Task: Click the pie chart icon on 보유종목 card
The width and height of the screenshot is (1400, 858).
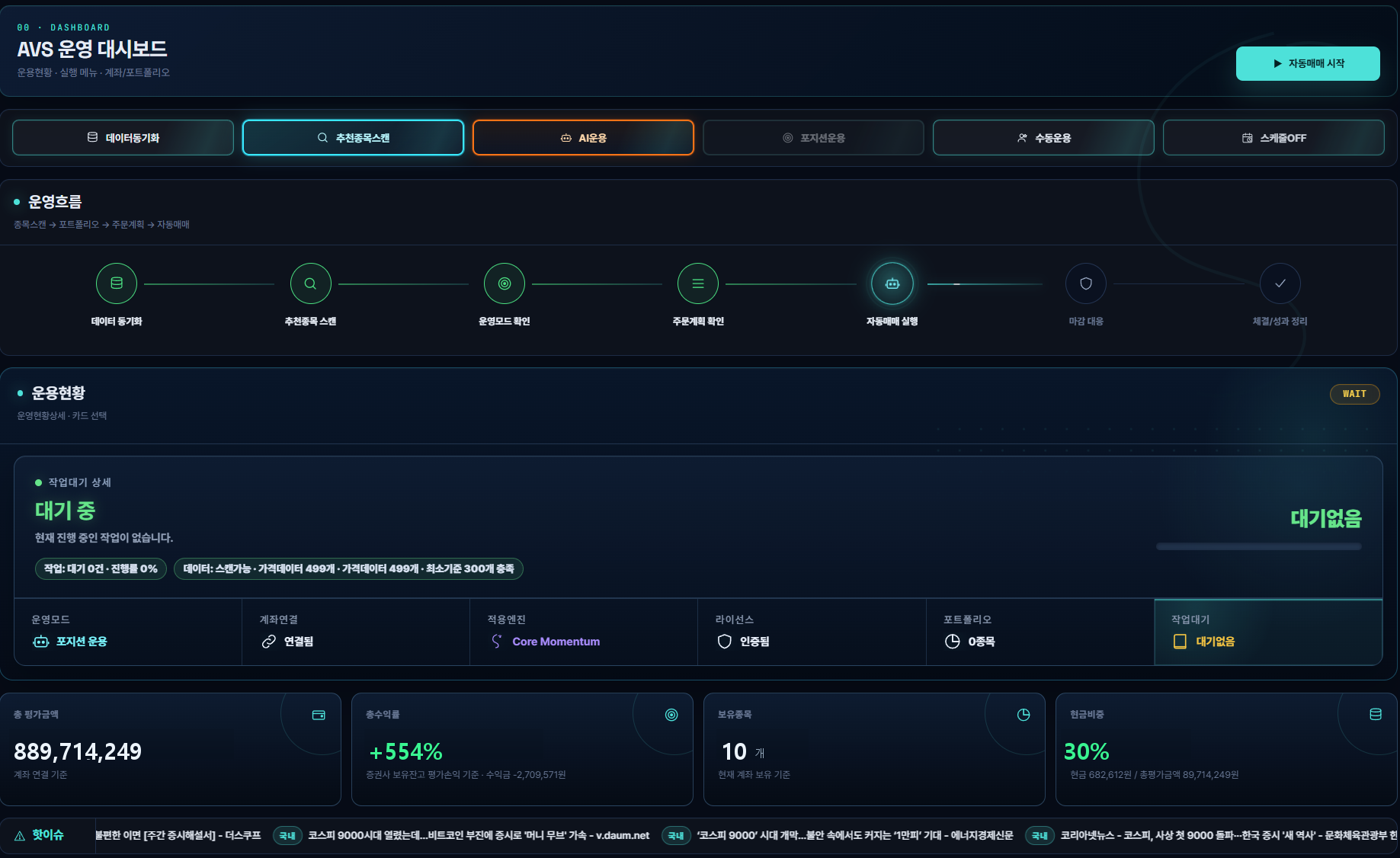Action: [x=1024, y=715]
